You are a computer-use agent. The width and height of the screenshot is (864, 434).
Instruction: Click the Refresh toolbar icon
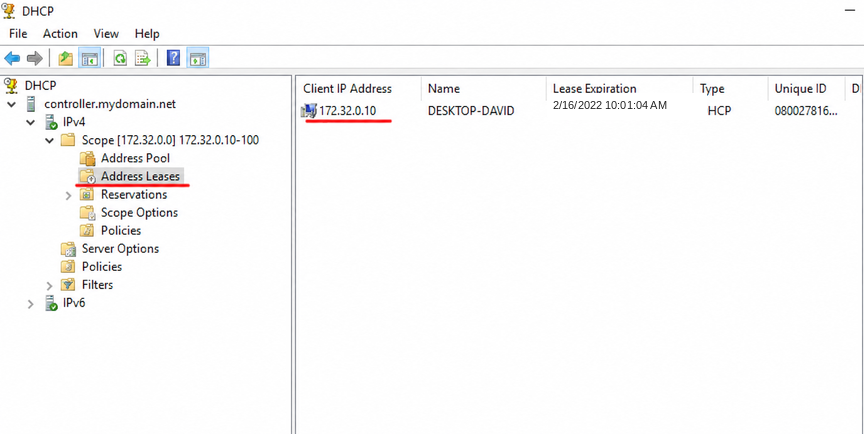120,58
